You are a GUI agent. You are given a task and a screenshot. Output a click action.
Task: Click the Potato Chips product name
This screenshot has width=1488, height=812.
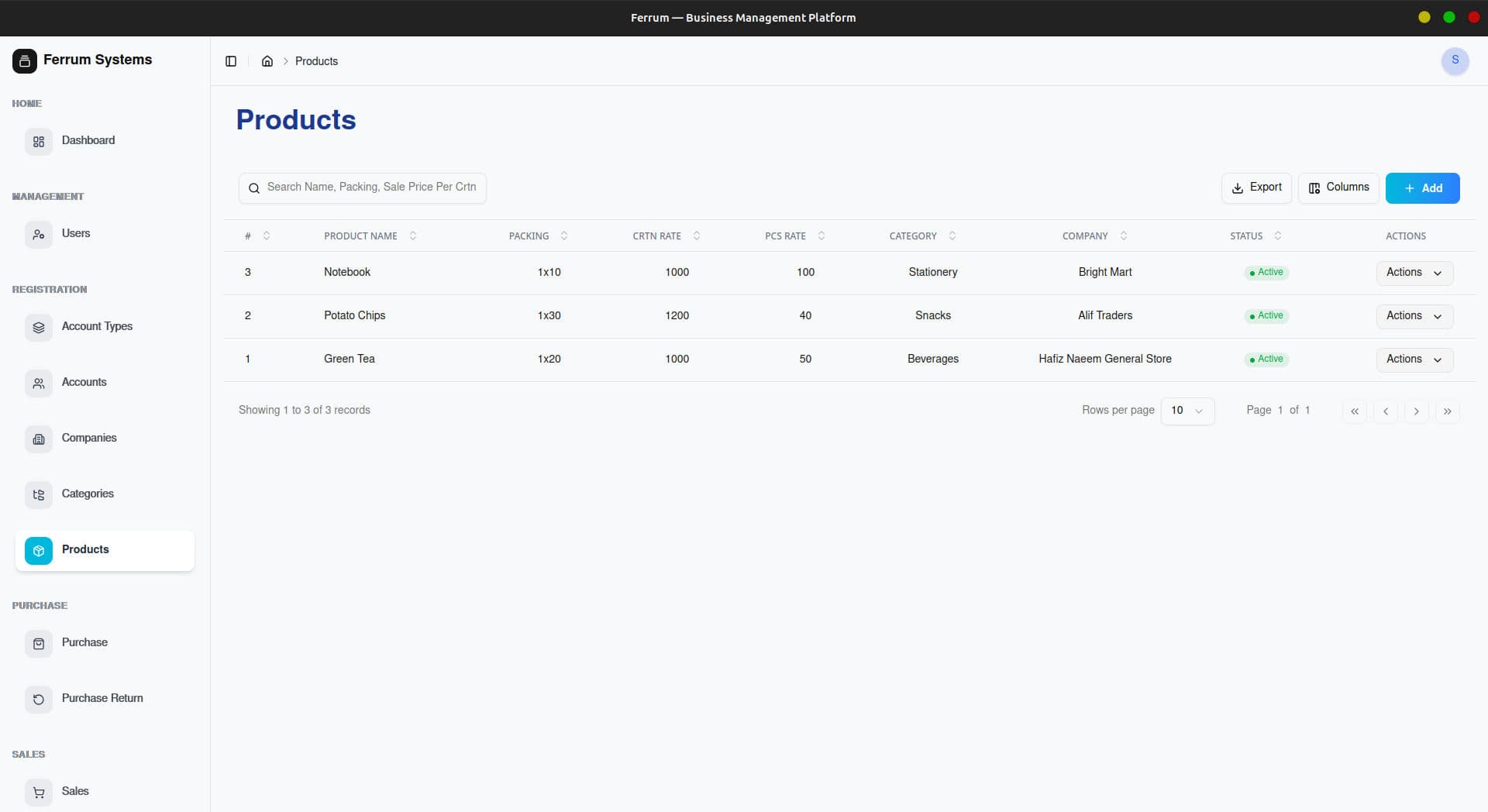pyautogui.click(x=354, y=315)
